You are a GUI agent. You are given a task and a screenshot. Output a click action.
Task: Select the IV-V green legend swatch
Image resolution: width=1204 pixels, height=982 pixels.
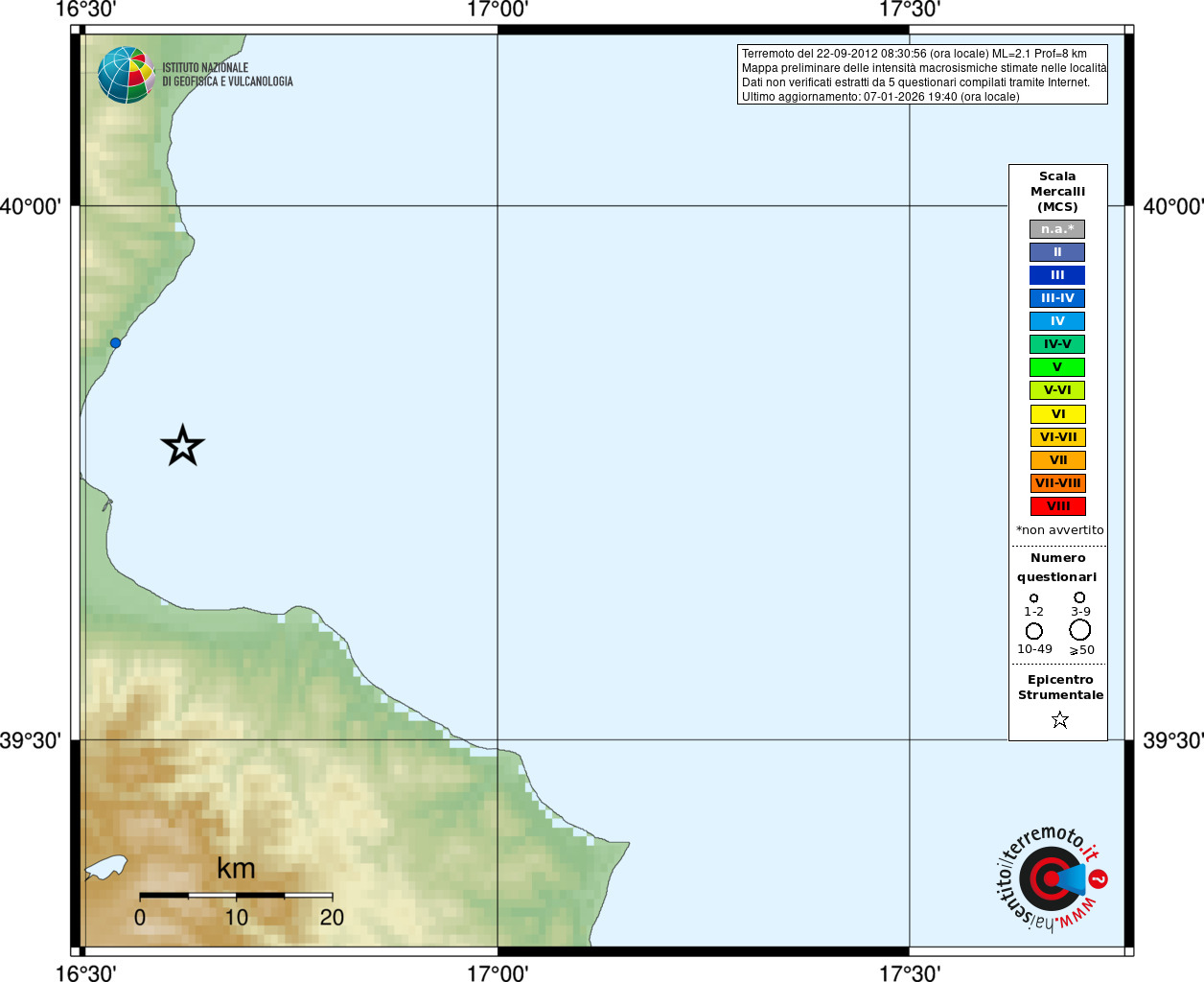coord(1057,344)
